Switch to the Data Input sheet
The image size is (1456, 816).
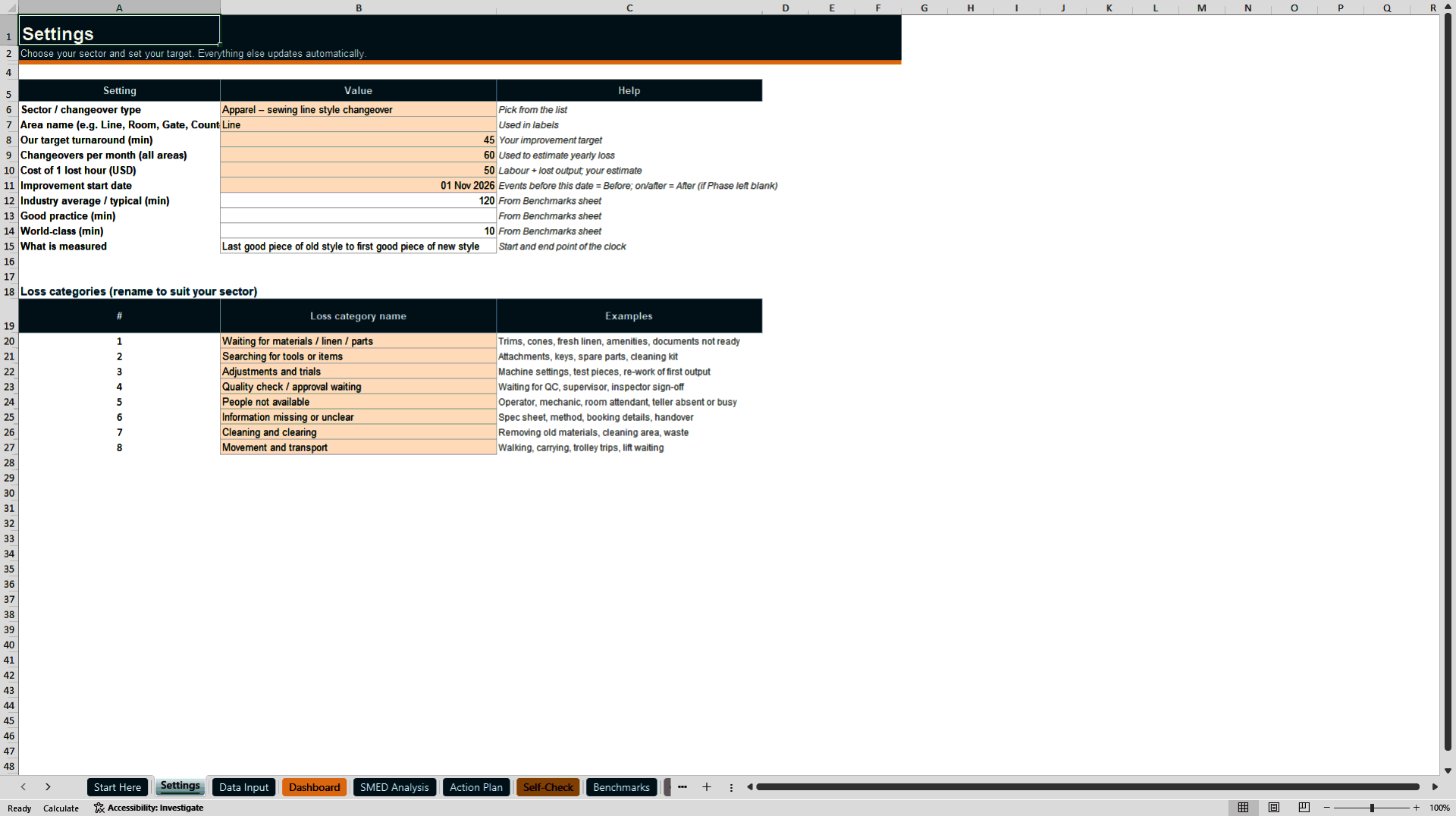243,787
